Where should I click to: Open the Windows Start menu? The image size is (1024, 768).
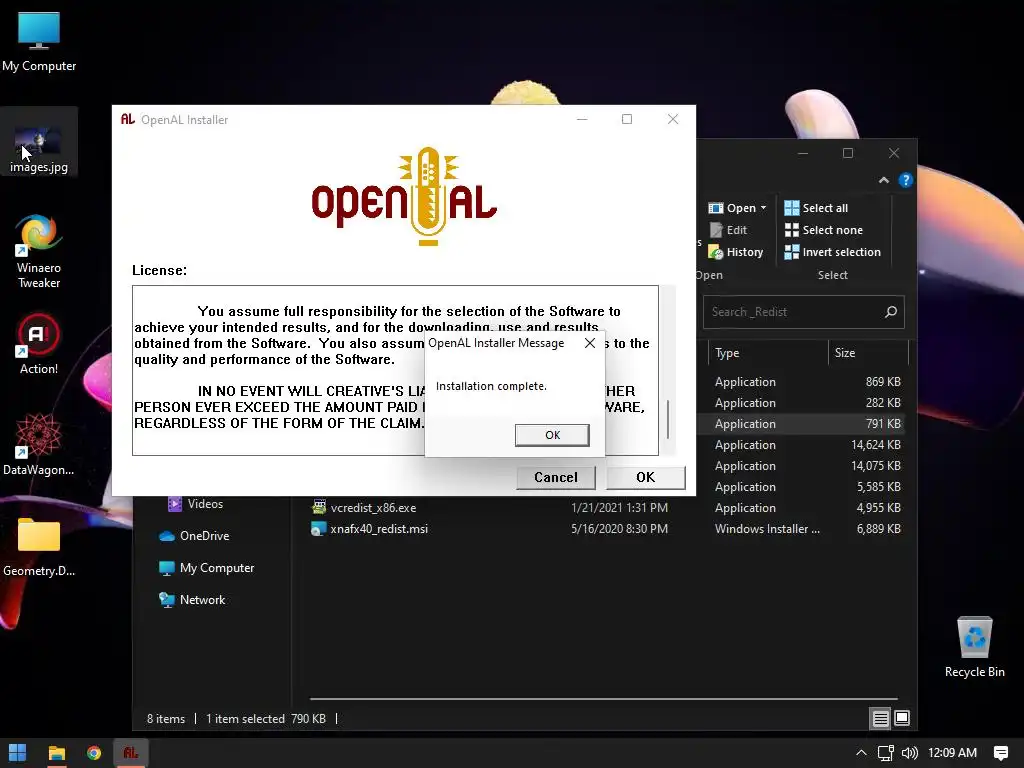click(x=18, y=753)
